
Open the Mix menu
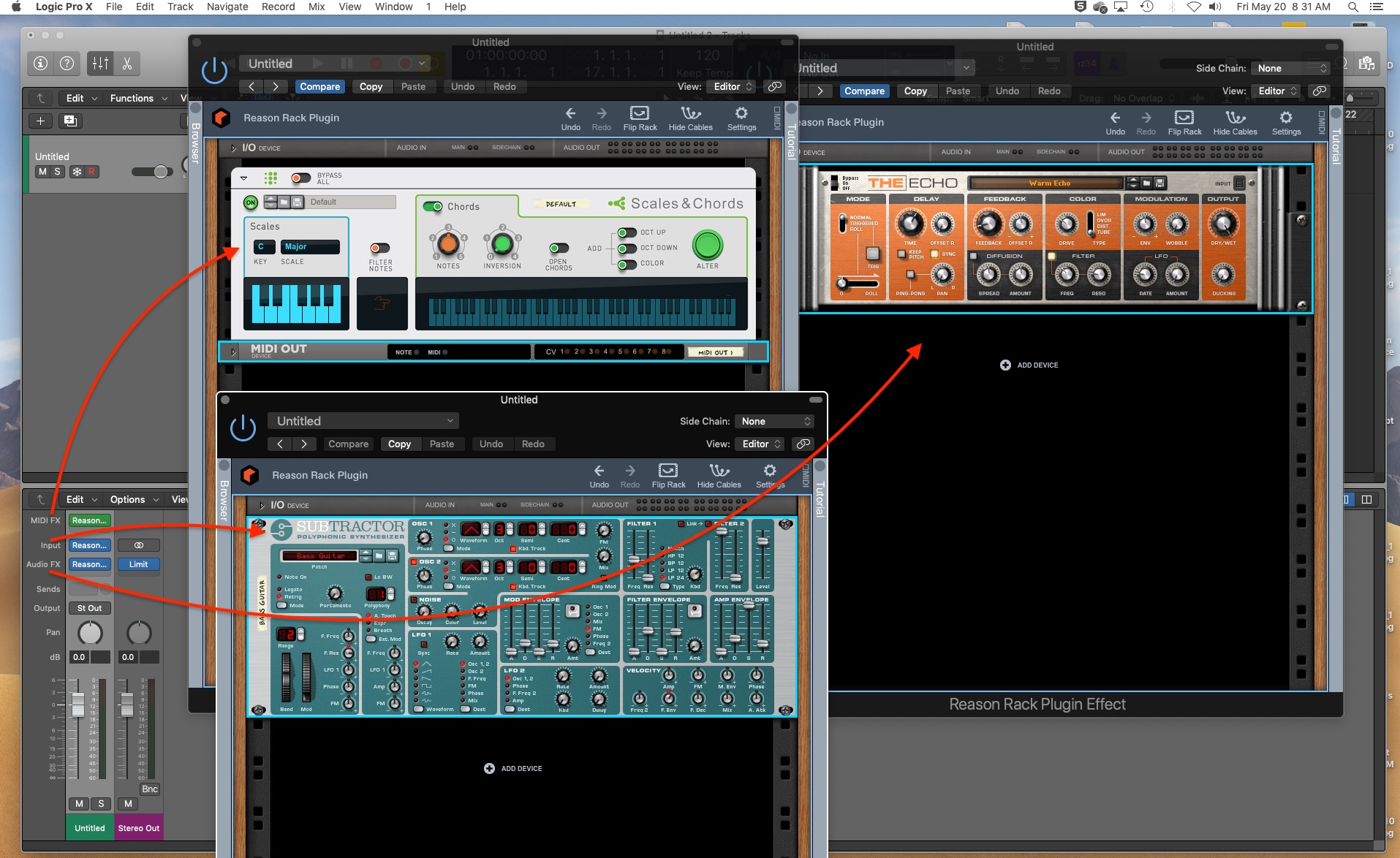point(317,7)
